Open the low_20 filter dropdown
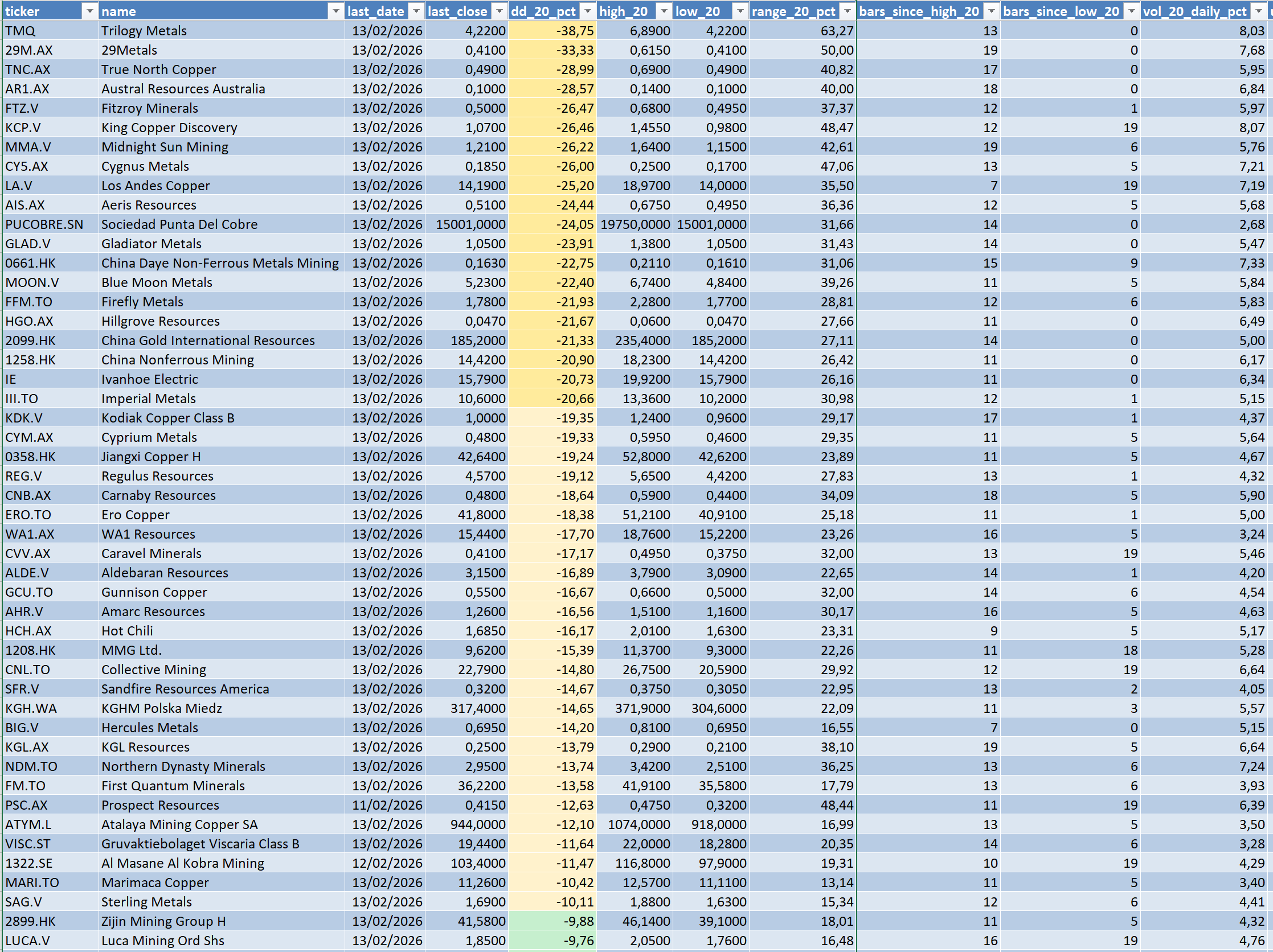Image resolution: width=1273 pixels, height=952 pixels. [740, 11]
